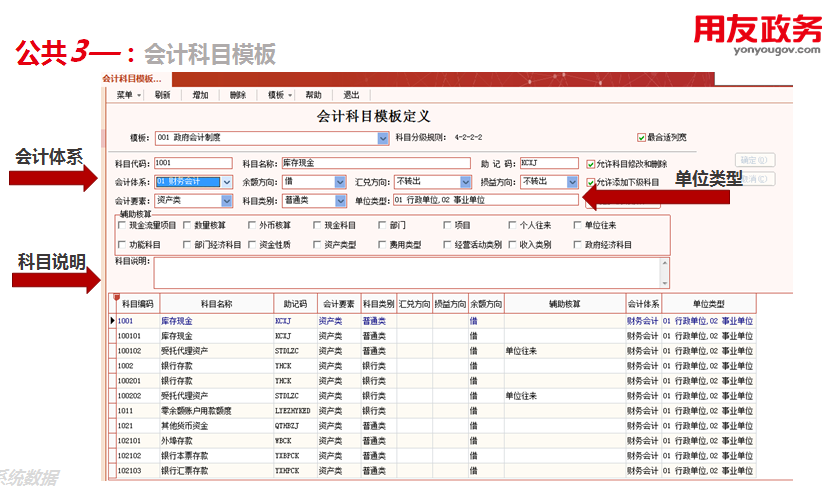
Task: Enable the 现金科目 checkbox
Action: click(x=317, y=225)
